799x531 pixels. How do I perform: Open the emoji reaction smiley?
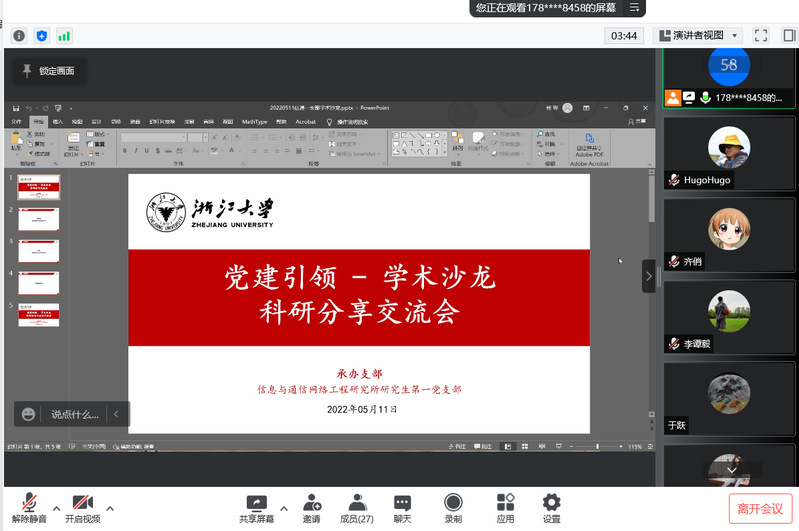(29, 414)
